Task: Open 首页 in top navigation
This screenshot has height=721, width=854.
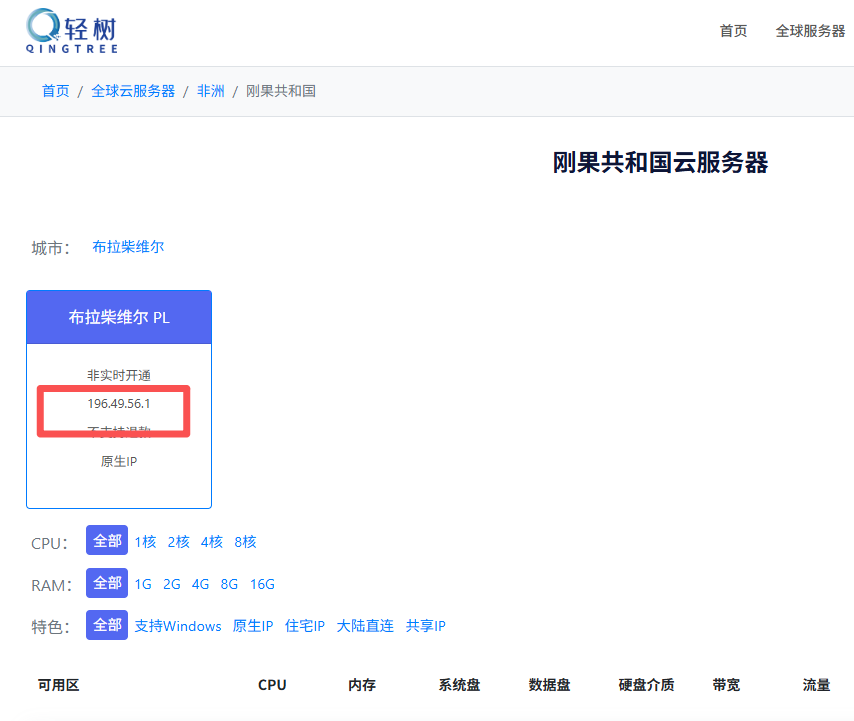Action: pos(733,31)
